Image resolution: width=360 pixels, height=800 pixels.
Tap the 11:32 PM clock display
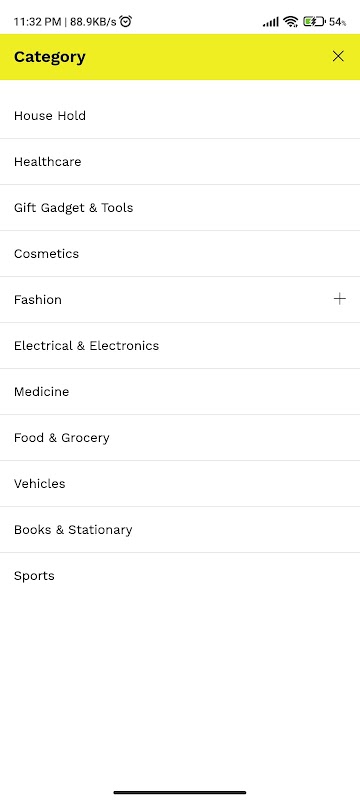point(37,21)
